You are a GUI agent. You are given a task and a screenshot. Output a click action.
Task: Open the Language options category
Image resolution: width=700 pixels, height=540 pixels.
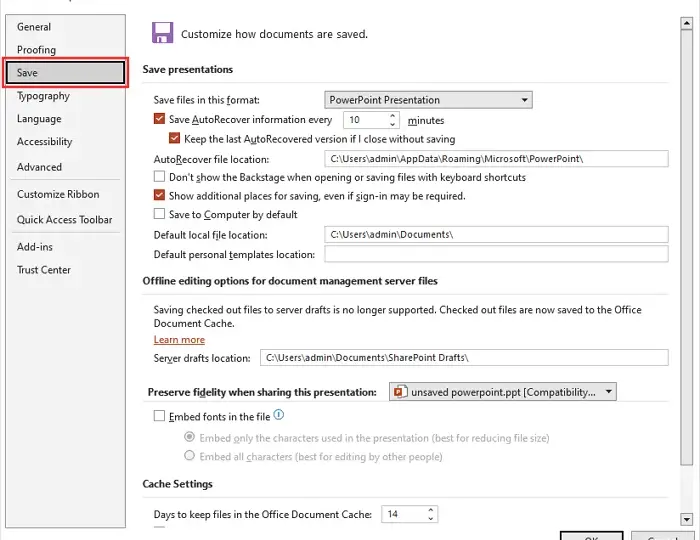tap(39, 119)
